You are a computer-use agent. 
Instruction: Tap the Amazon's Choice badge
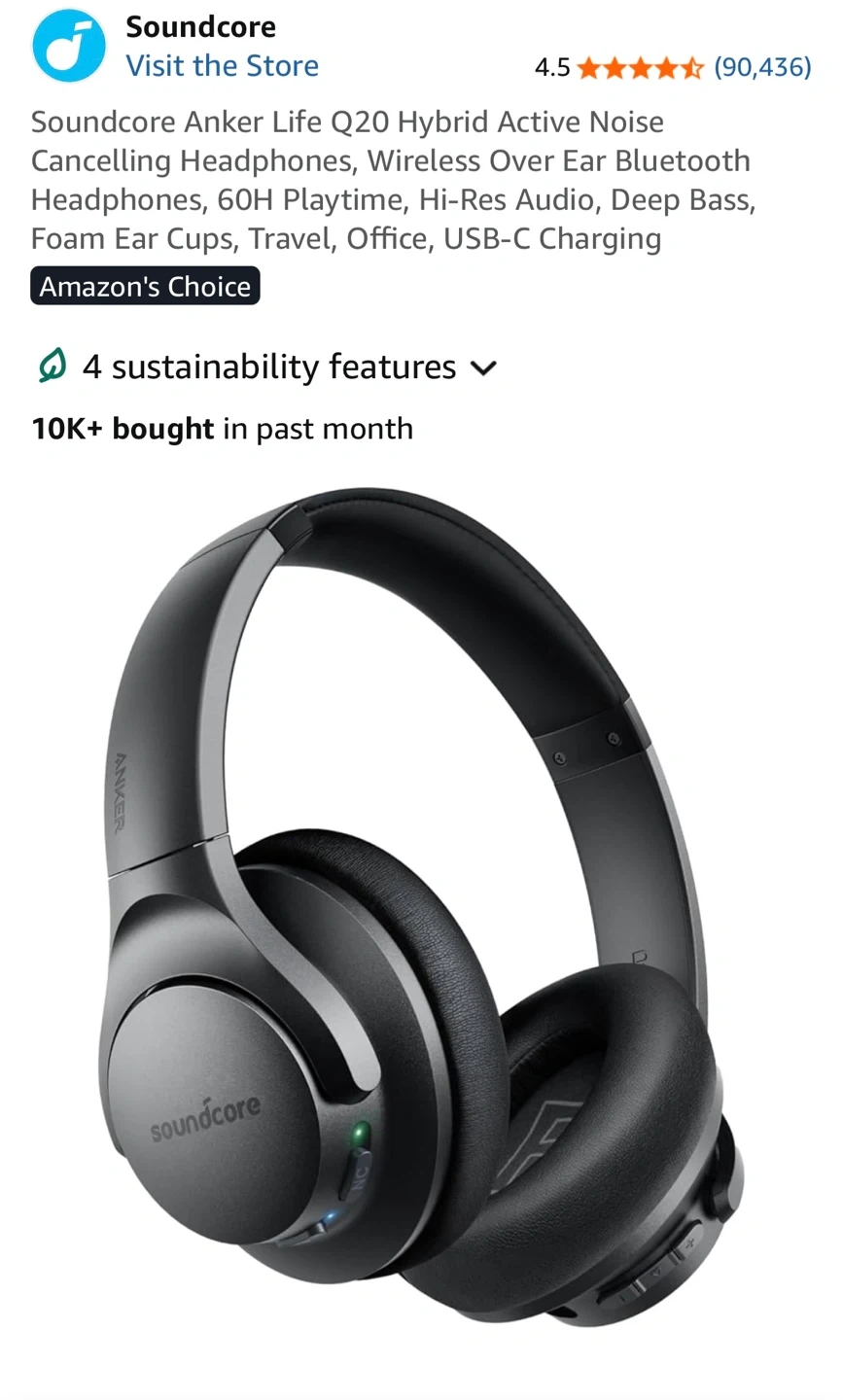(145, 286)
